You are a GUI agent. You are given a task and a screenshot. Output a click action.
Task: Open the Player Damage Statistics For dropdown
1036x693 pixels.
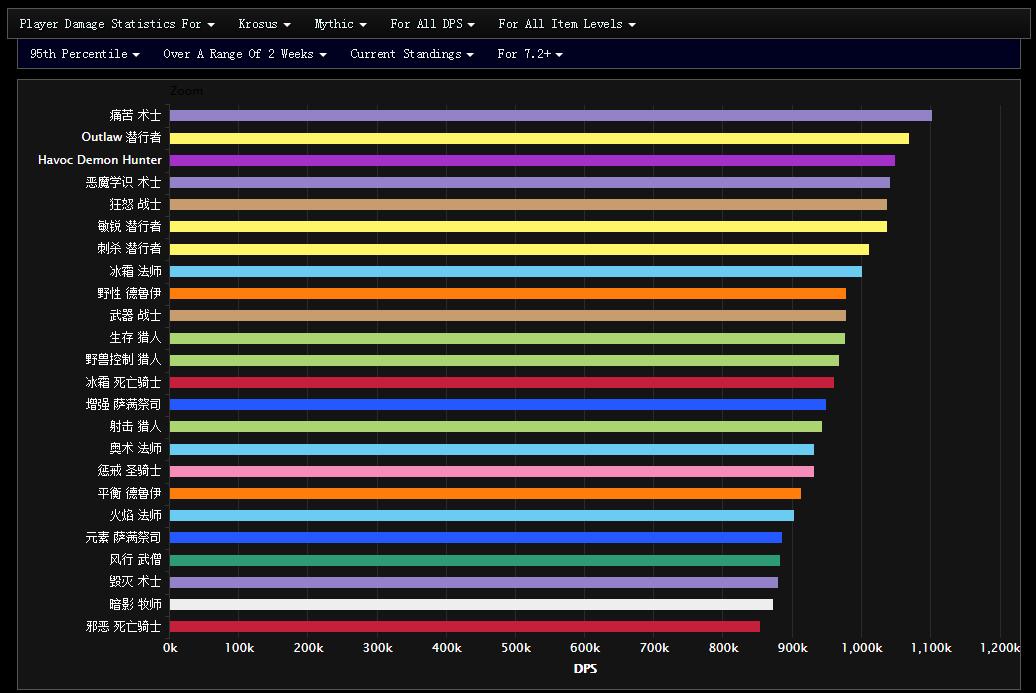[x=116, y=24]
